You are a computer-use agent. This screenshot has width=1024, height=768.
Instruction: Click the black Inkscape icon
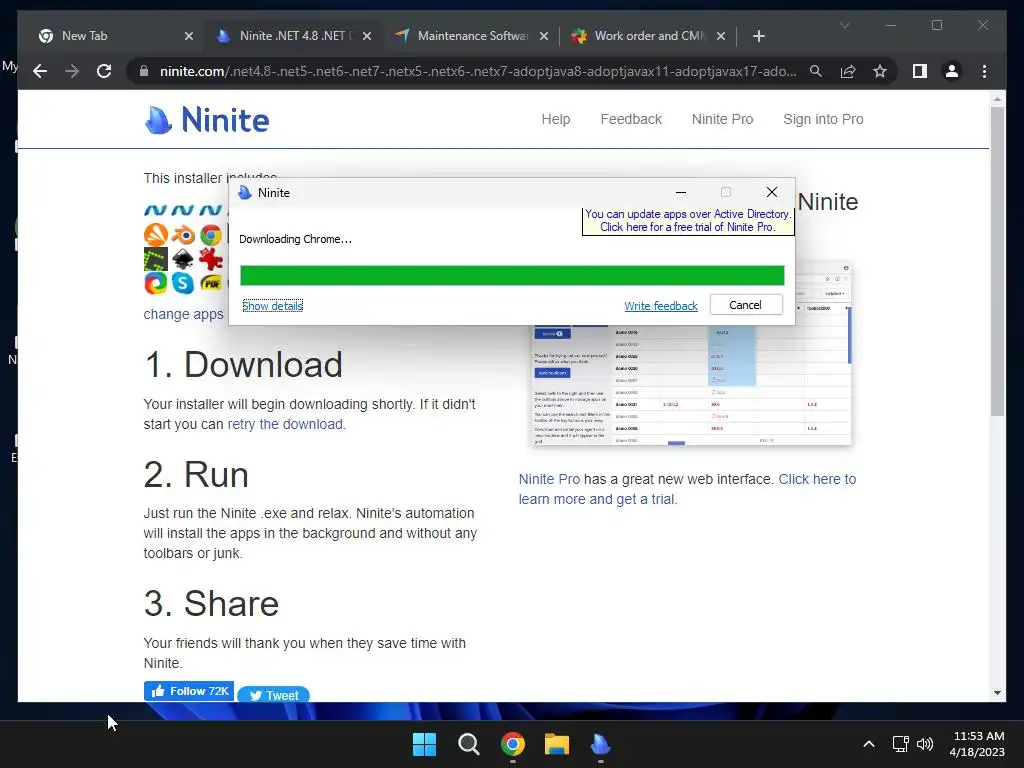tap(184, 259)
